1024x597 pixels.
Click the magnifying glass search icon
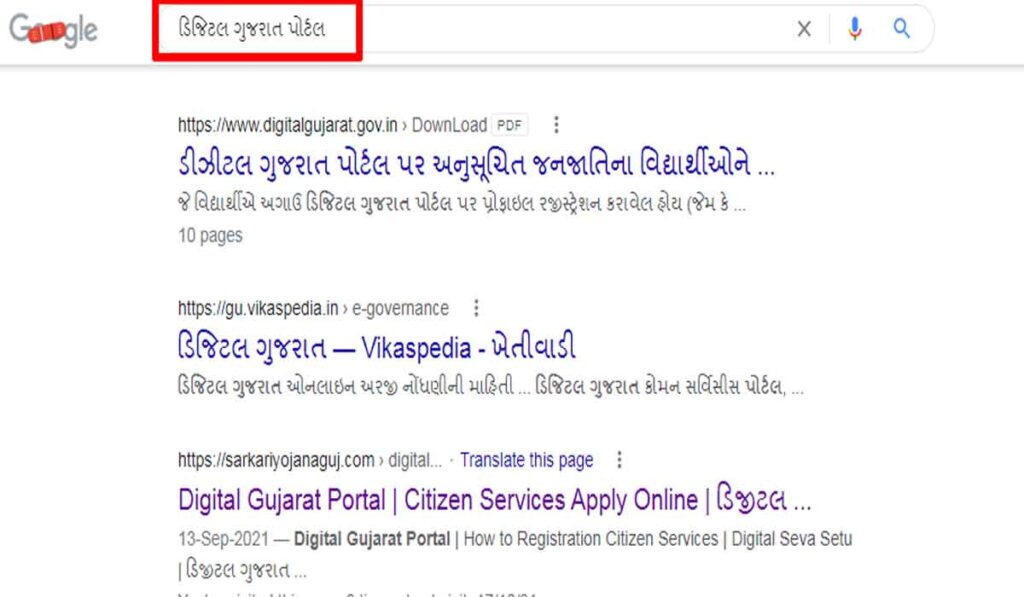pyautogui.click(x=901, y=29)
